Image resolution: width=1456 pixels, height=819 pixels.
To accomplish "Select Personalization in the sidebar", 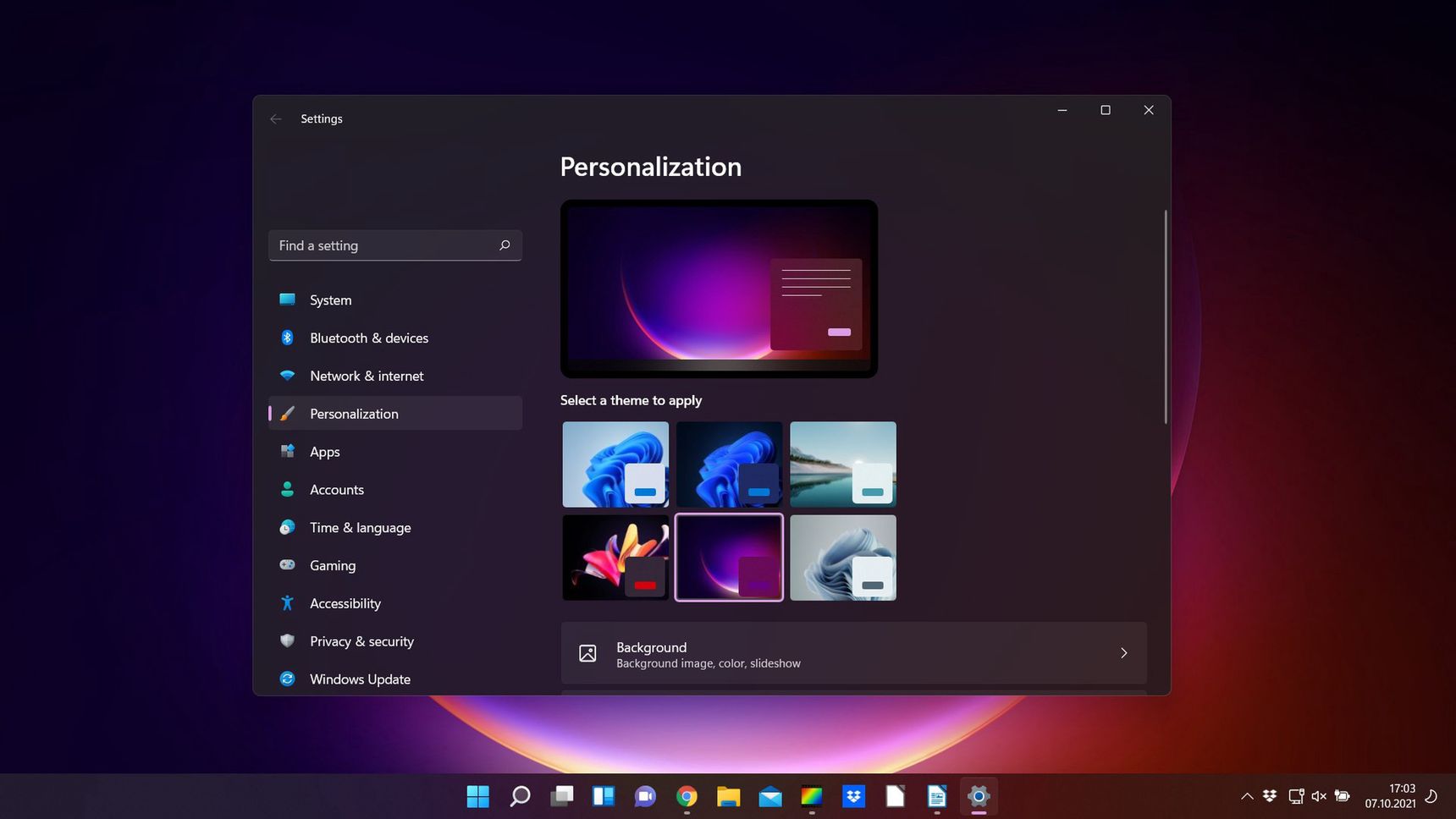I will point(394,414).
